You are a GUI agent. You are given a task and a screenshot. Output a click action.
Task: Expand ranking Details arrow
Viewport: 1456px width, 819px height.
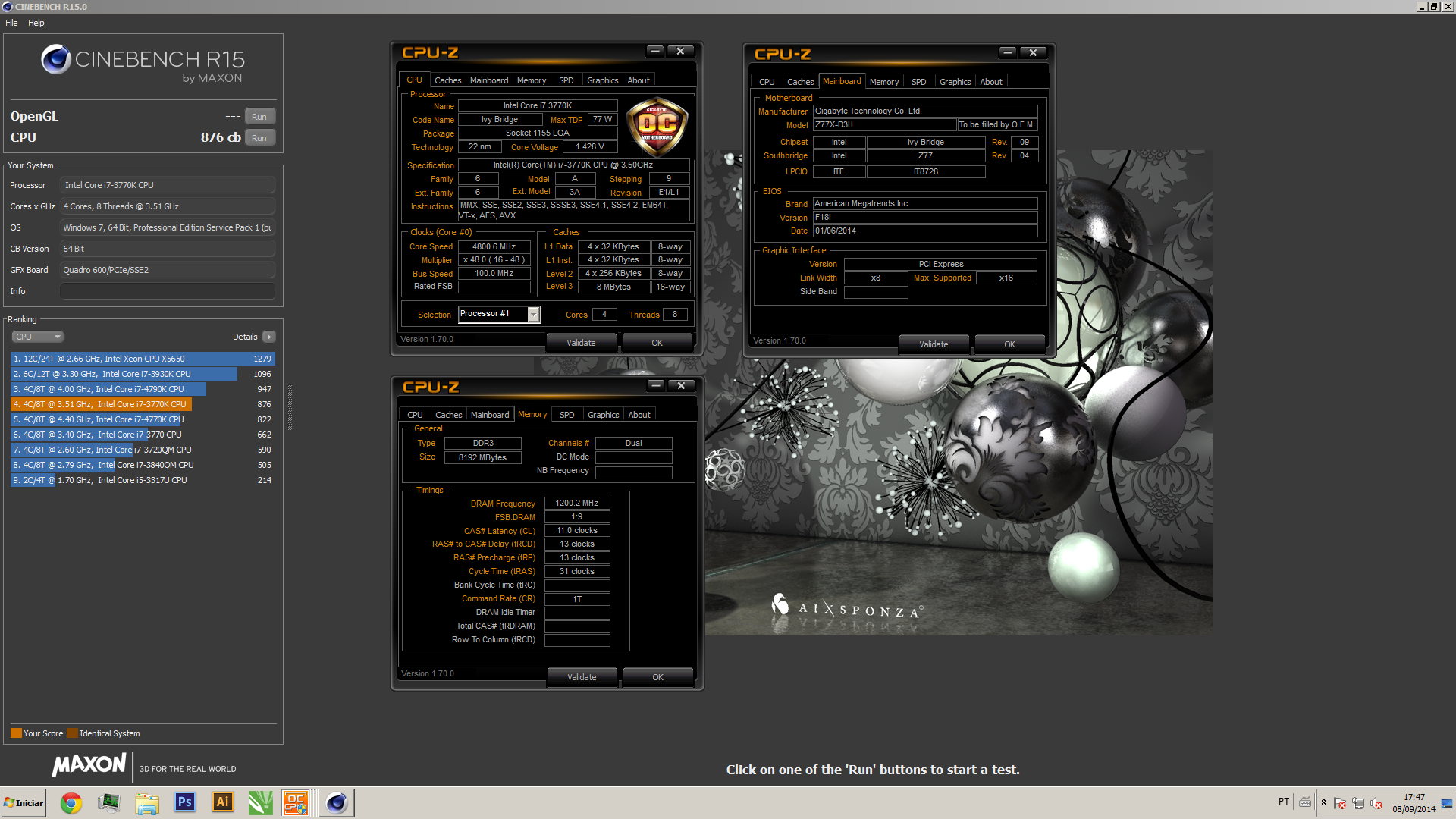click(269, 337)
